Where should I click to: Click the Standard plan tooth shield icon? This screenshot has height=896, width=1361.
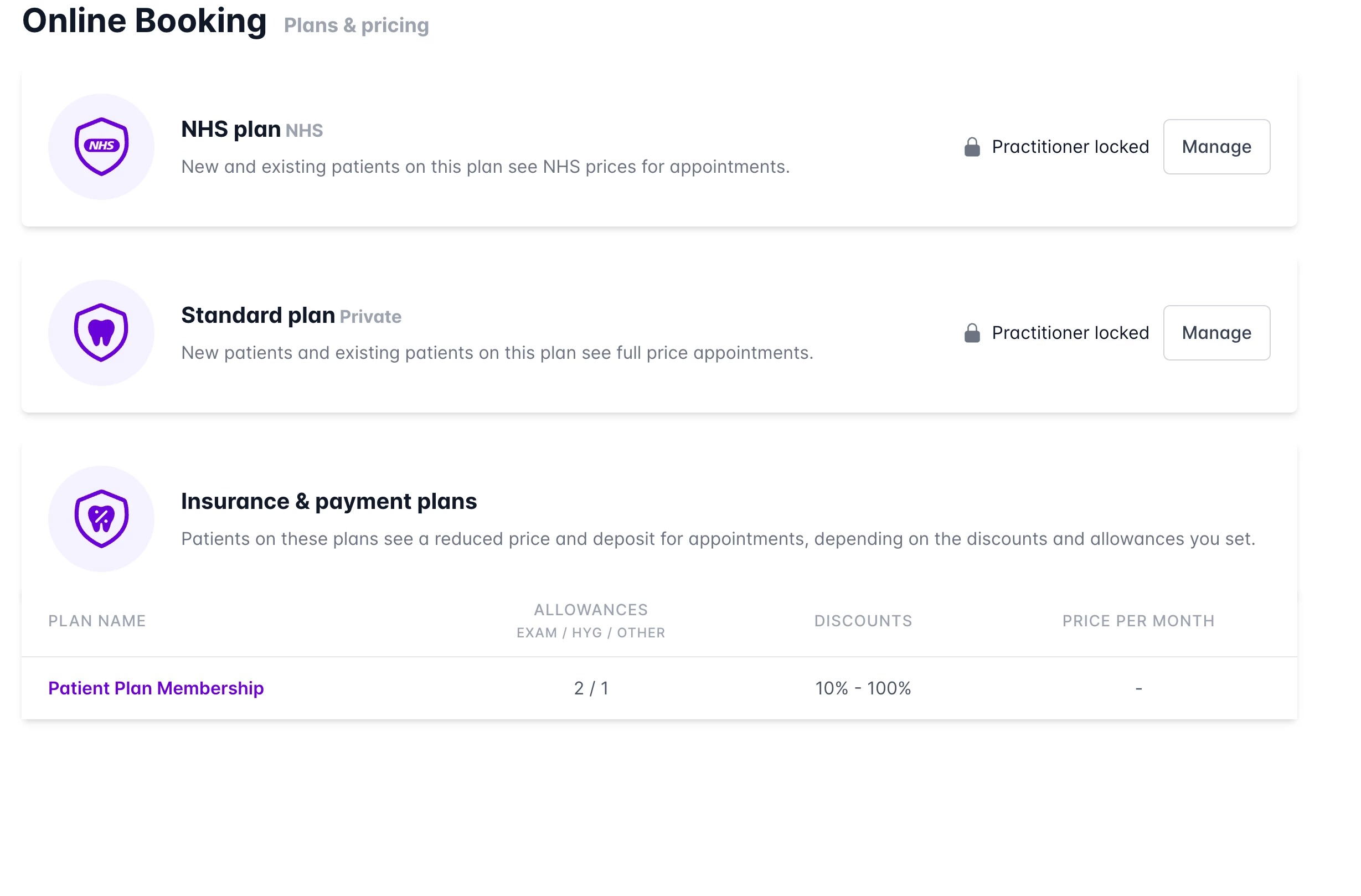pyautogui.click(x=101, y=333)
